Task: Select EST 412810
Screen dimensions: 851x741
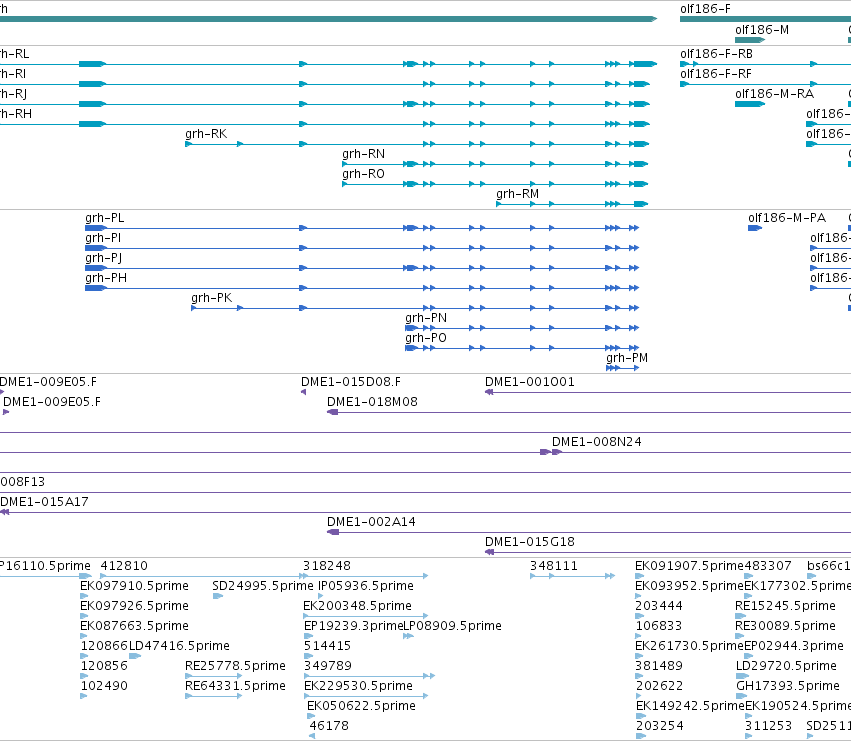Action: click(x=124, y=566)
